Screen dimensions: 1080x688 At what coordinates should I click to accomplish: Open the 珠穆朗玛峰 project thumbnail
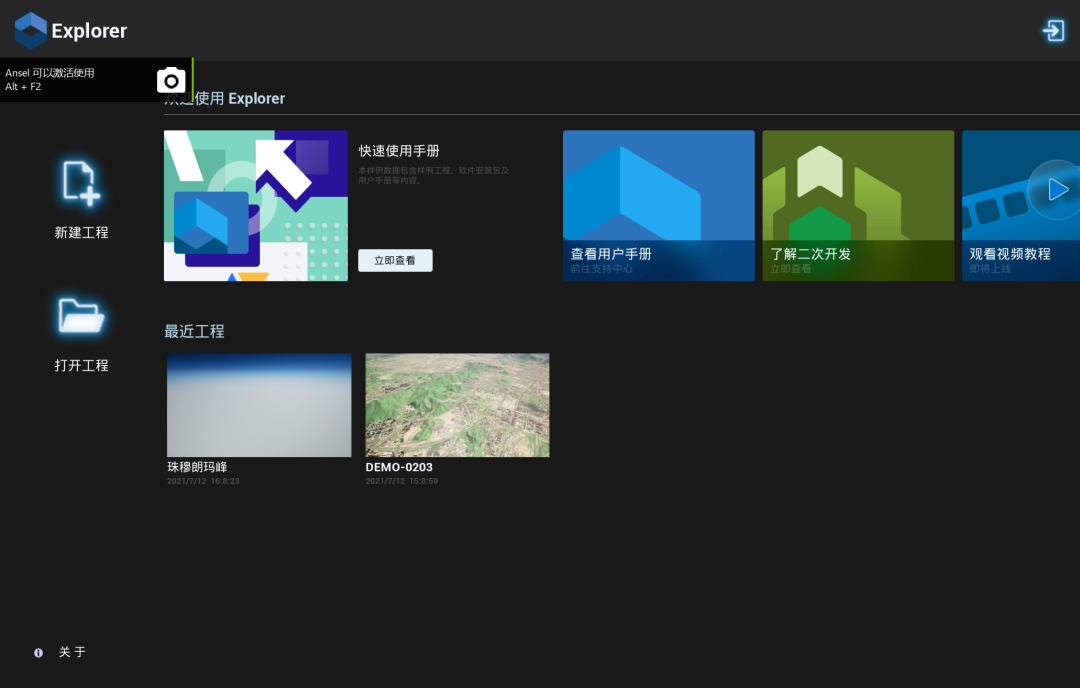(258, 405)
